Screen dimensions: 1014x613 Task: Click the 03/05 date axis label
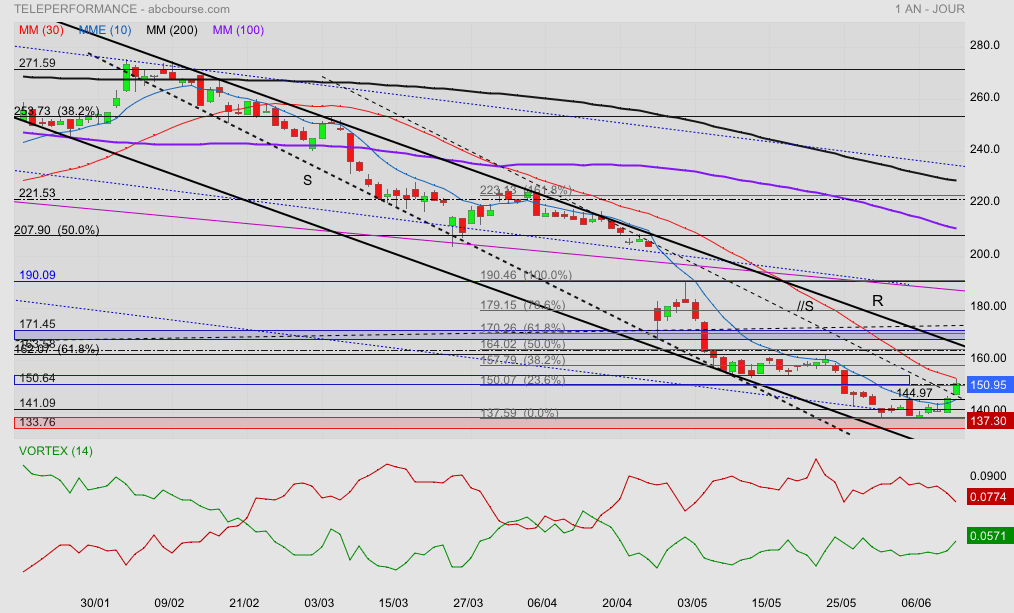pos(692,603)
